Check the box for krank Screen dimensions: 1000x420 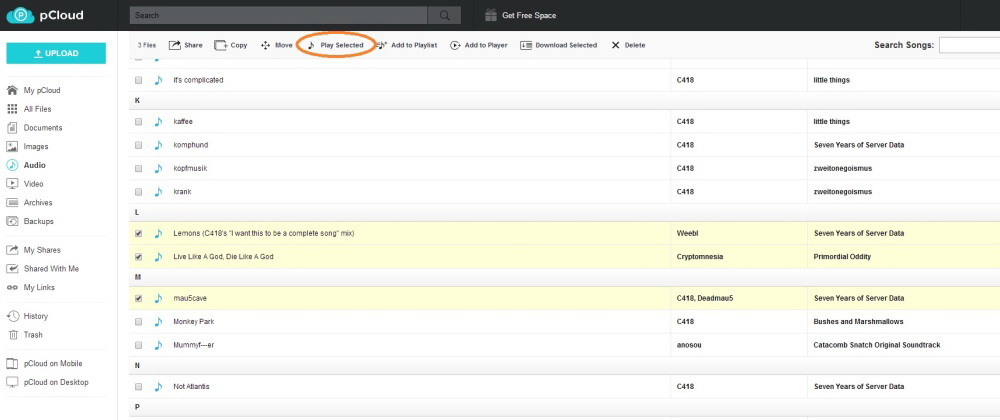click(x=138, y=192)
